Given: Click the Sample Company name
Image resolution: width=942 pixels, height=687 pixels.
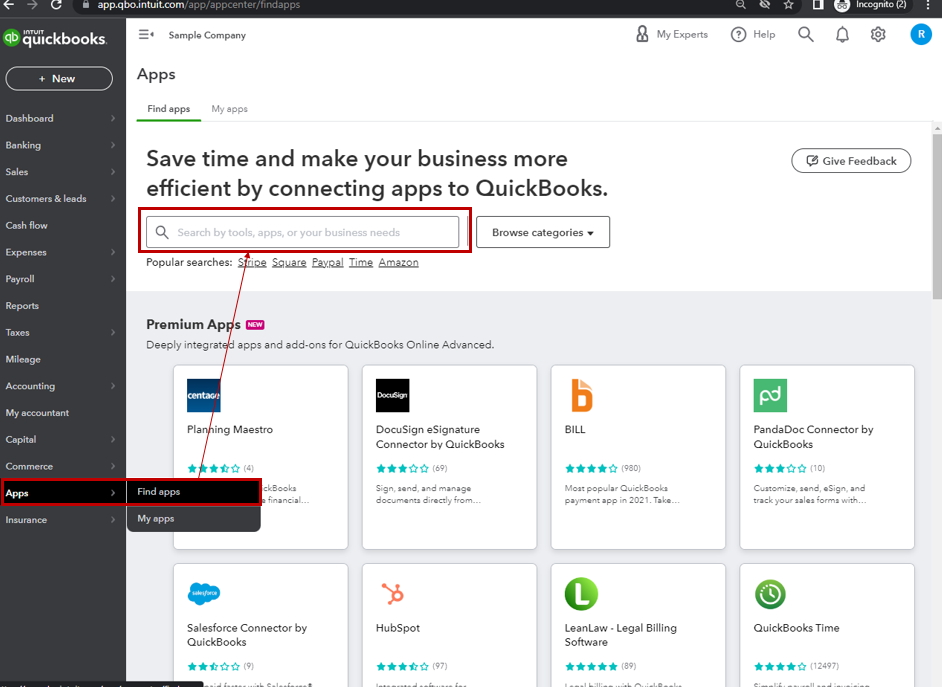Looking at the screenshot, I should [207, 35].
